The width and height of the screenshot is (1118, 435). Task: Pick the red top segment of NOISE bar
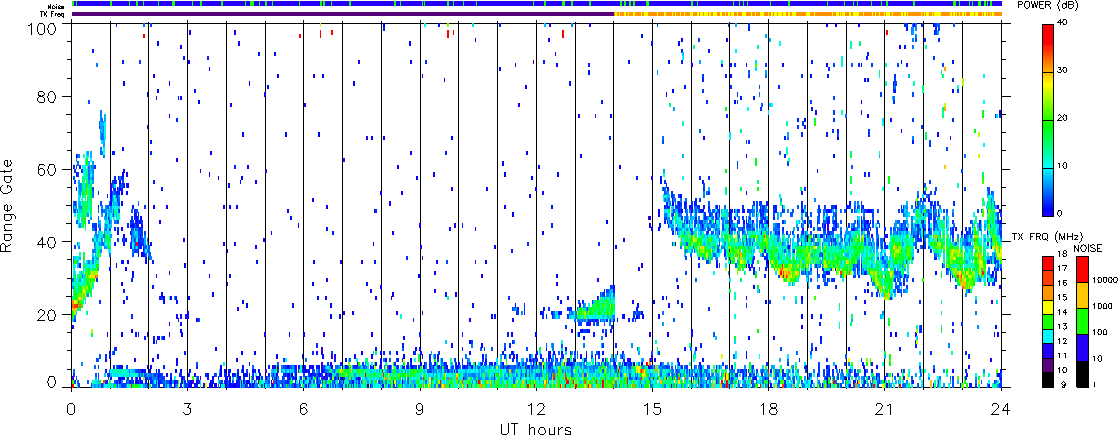[x=1082, y=268]
